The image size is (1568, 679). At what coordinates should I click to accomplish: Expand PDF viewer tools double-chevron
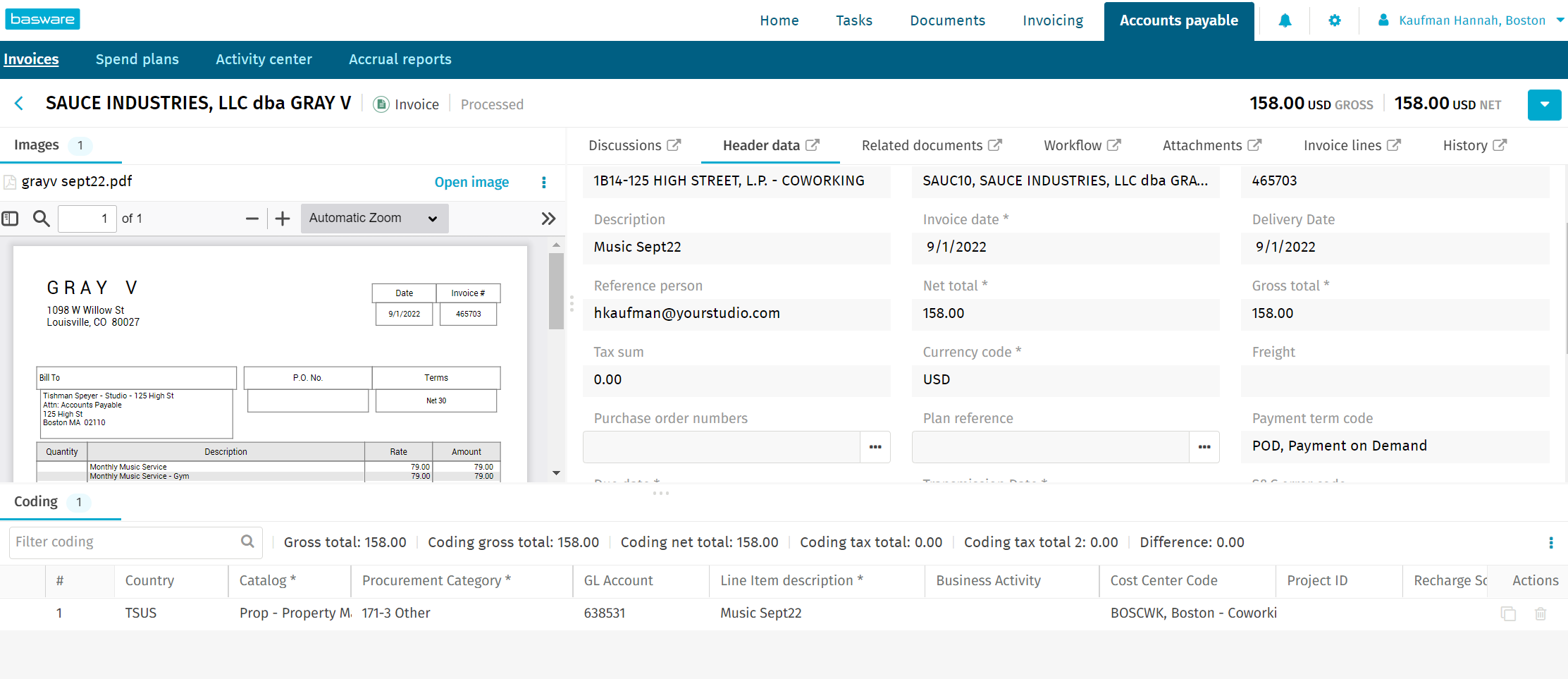tap(548, 219)
